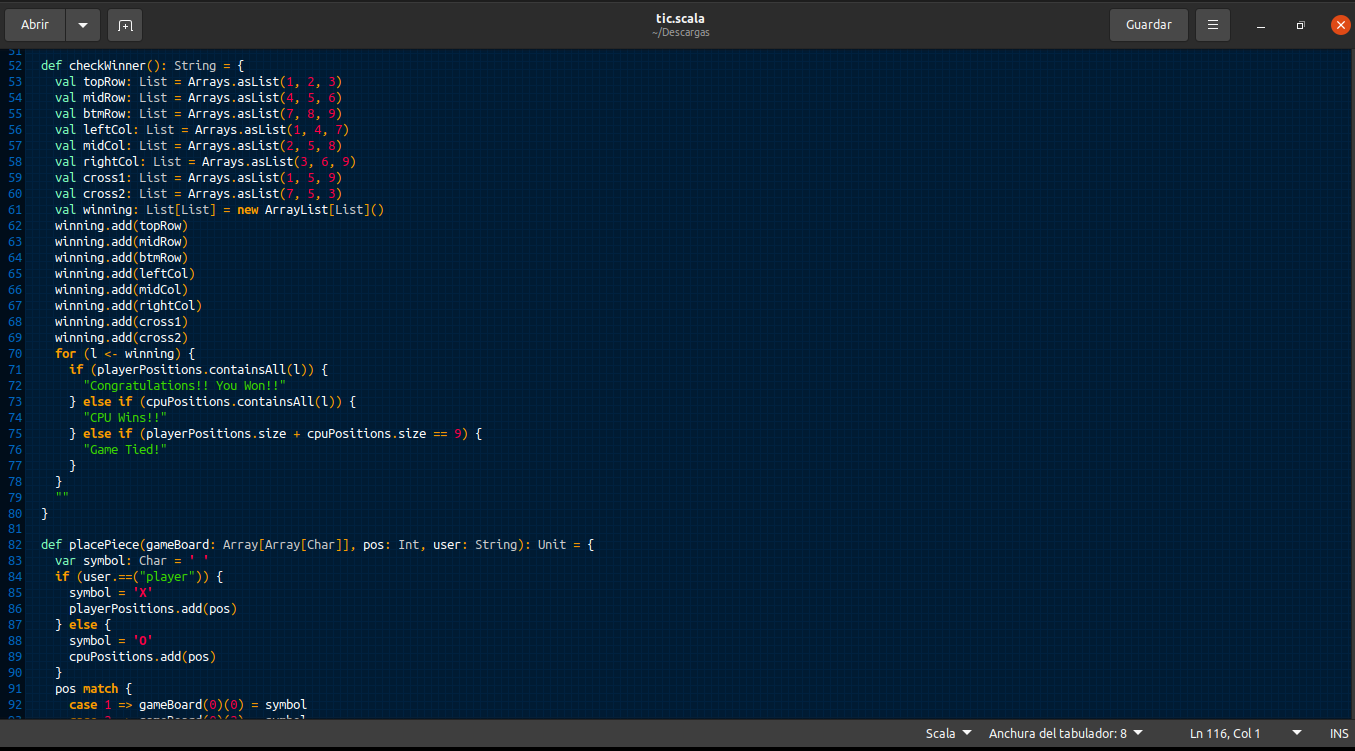Click the case 1 => gameBoard(0)(0) line
This screenshot has width=1355, height=751.
(x=188, y=705)
